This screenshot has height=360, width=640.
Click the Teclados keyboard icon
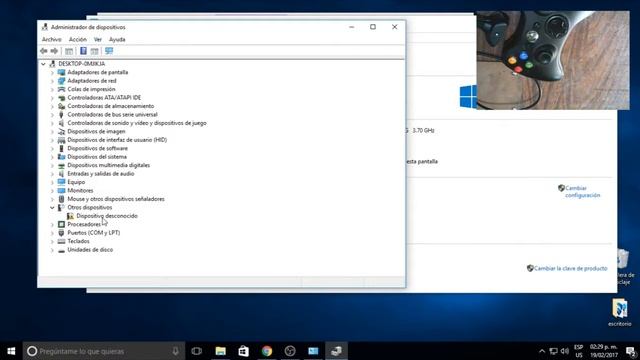61,241
